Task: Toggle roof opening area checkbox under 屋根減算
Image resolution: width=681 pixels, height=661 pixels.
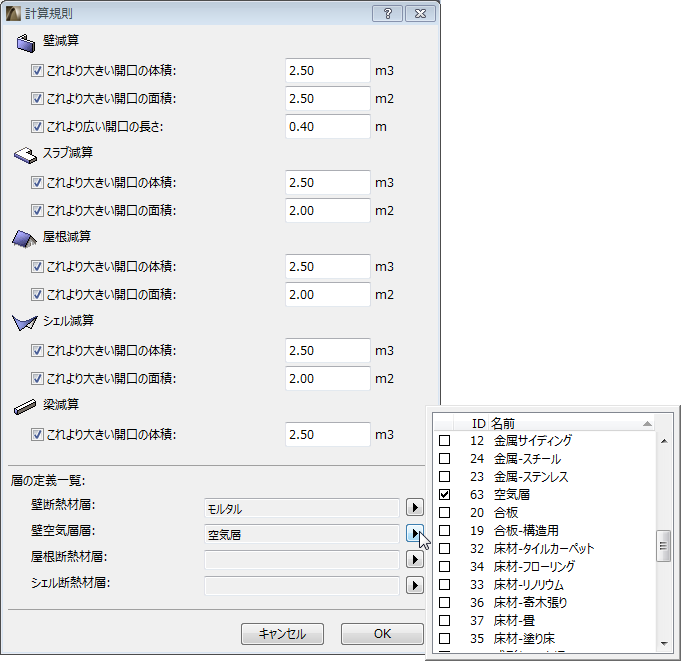Action: coord(37,294)
